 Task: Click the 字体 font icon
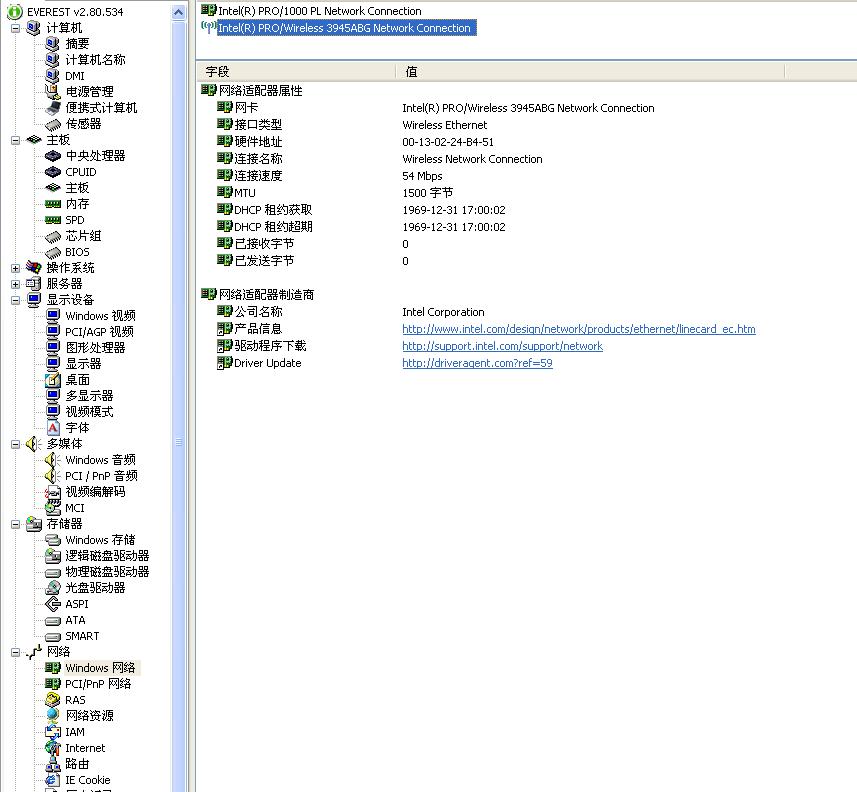(53, 428)
